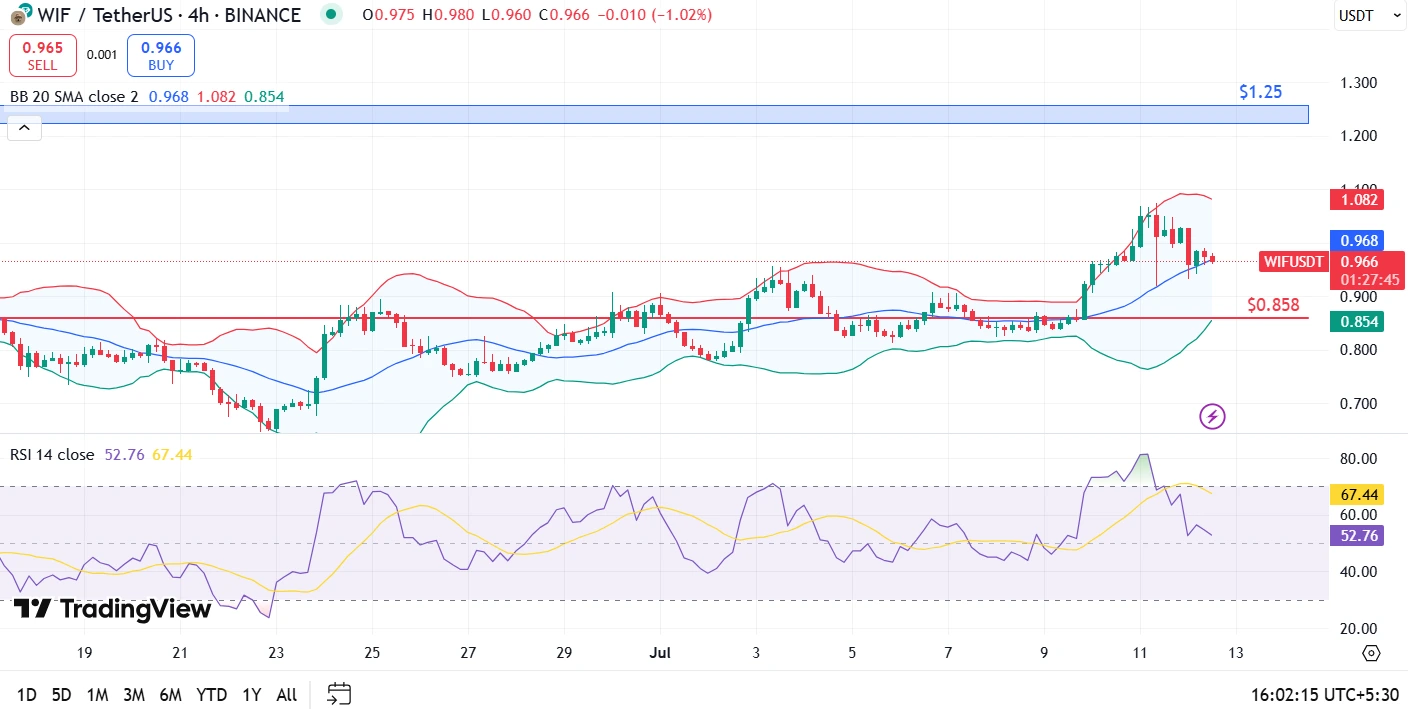Viewport: 1408px width, 711px height.
Task: Click the purple lightning bolt icon
Action: click(1212, 416)
